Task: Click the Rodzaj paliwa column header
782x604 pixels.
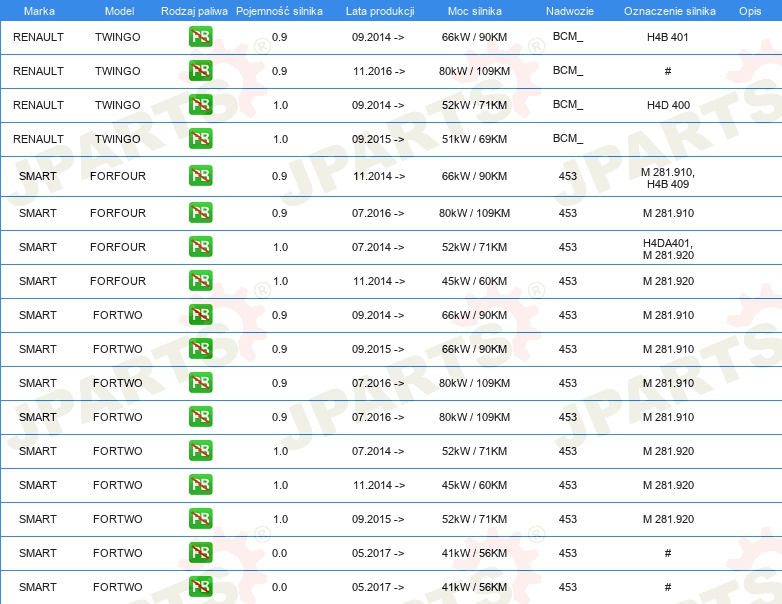Action: point(194,10)
